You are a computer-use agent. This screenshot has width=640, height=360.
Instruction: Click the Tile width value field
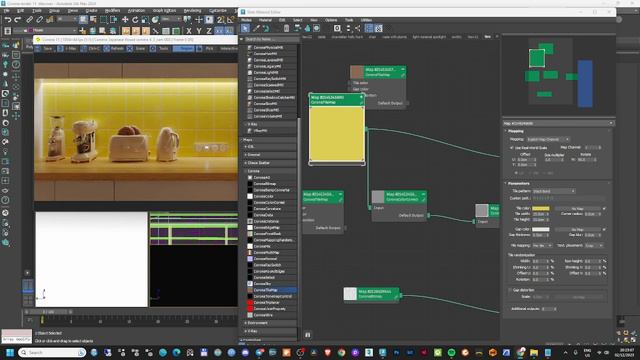click(x=539, y=214)
